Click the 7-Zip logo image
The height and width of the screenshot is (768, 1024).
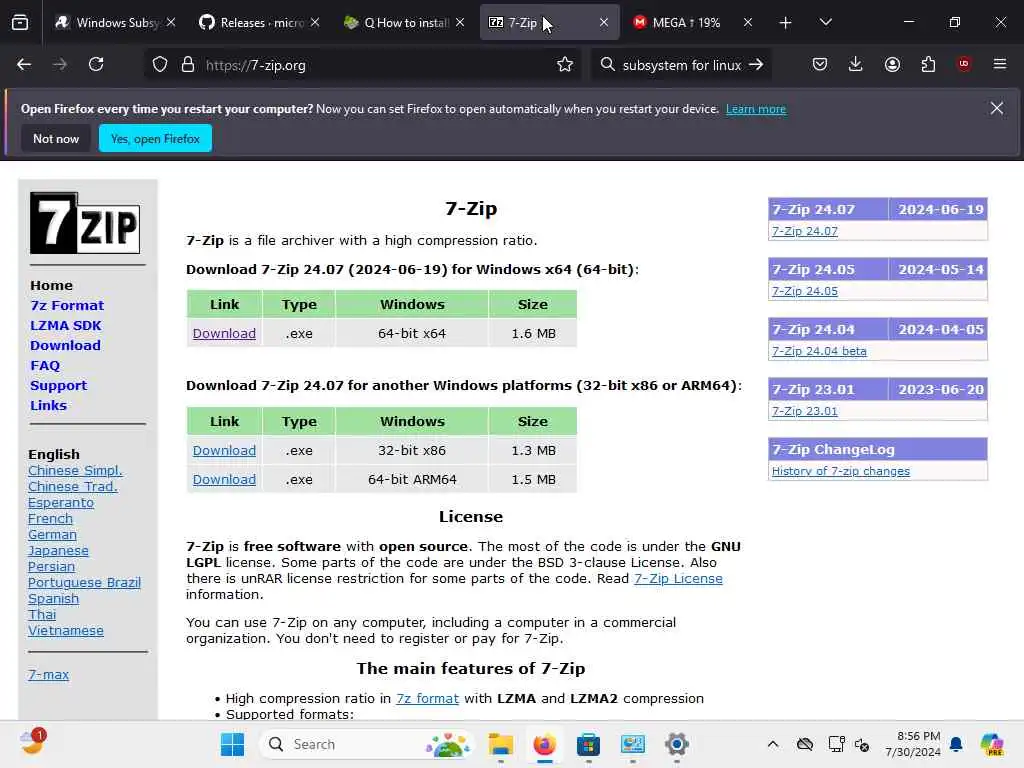[85, 223]
